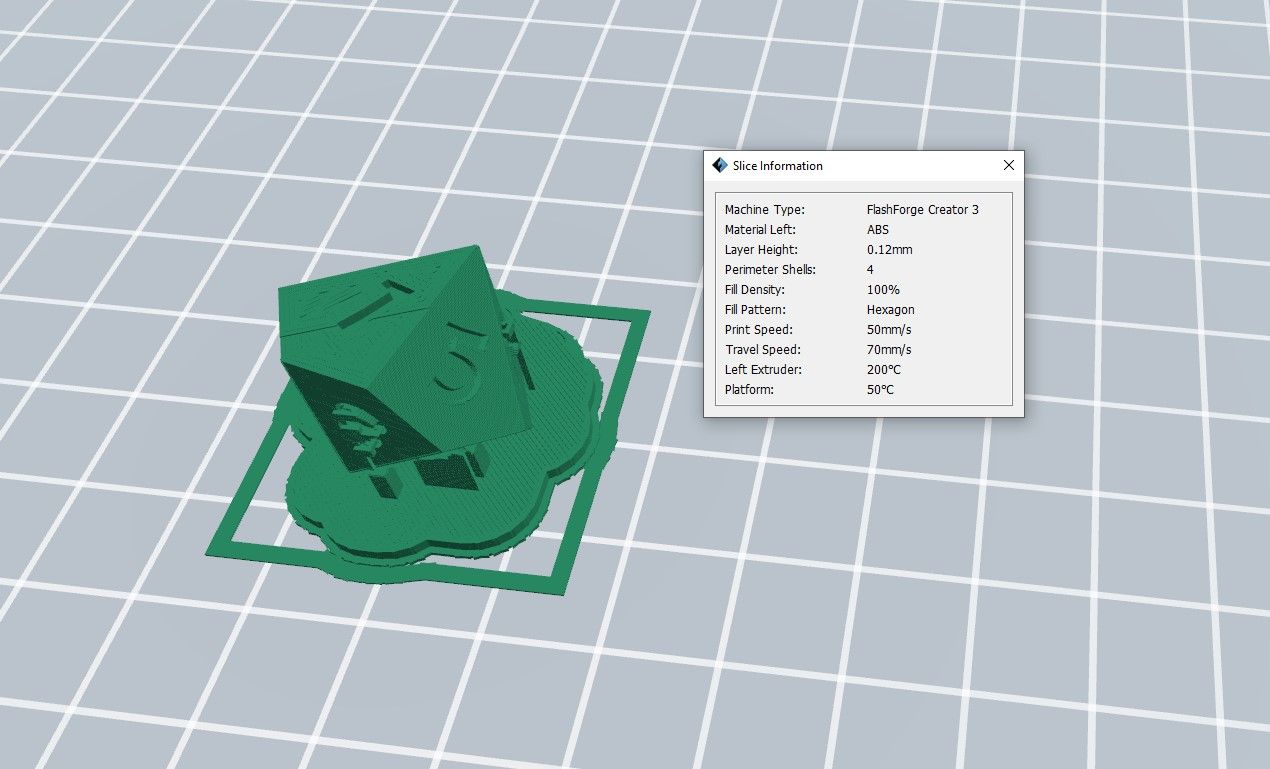
Task: Click the 70mm/s travel speed value
Action: point(889,350)
